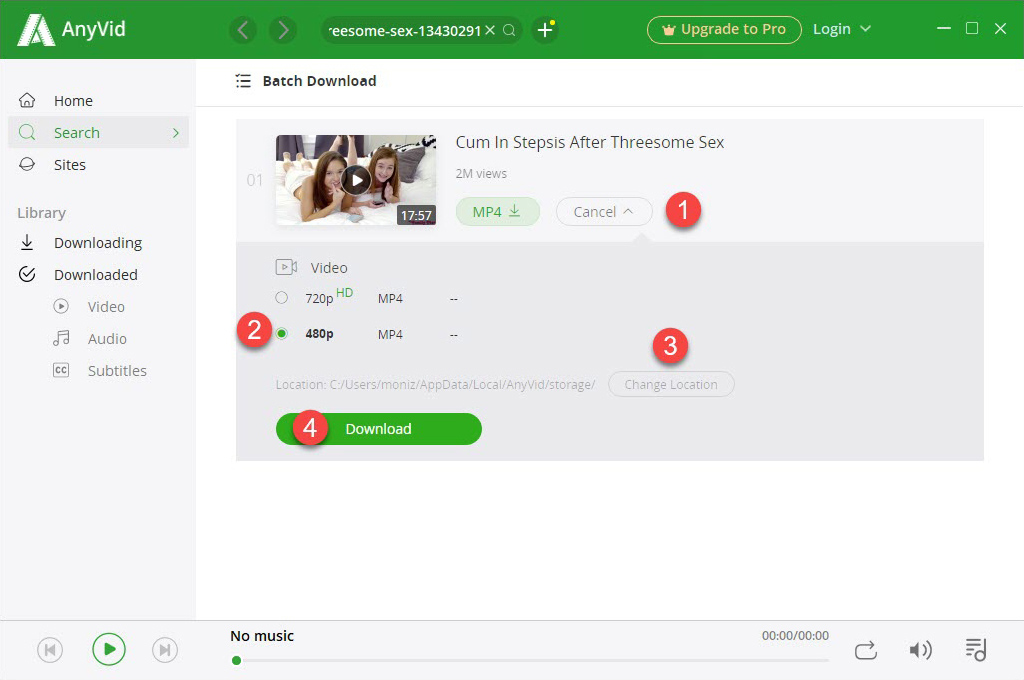Image resolution: width=1024 pixels, height=680 pixels.
Task: Click the Home house icon in the sidebar
Action: [27, 101]
